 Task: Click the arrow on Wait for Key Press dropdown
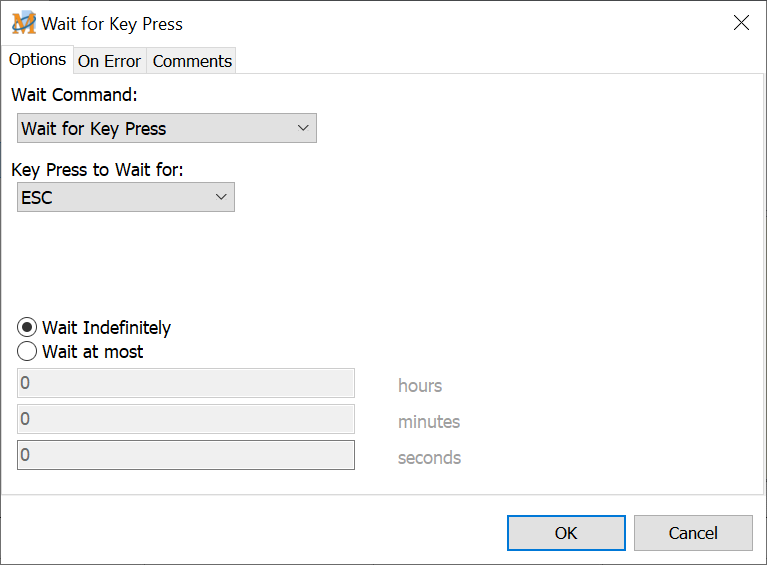304,128
